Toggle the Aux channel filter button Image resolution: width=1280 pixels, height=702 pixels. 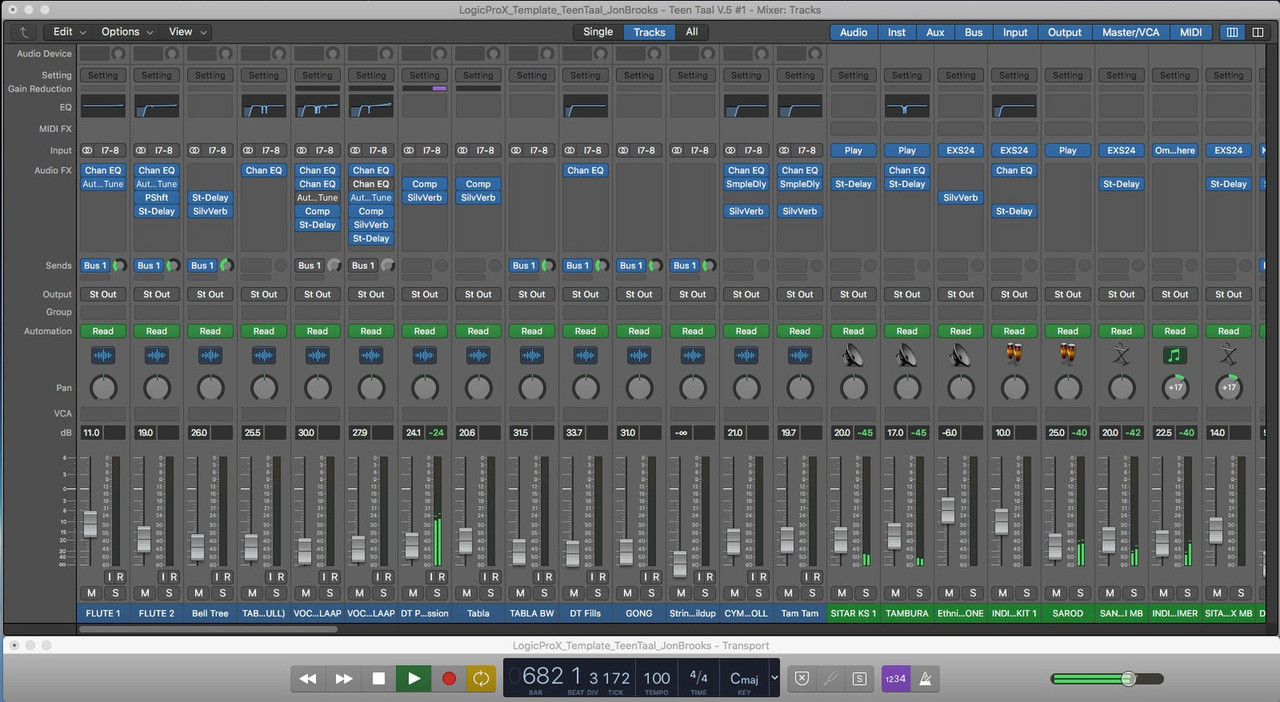pos(935,32)
